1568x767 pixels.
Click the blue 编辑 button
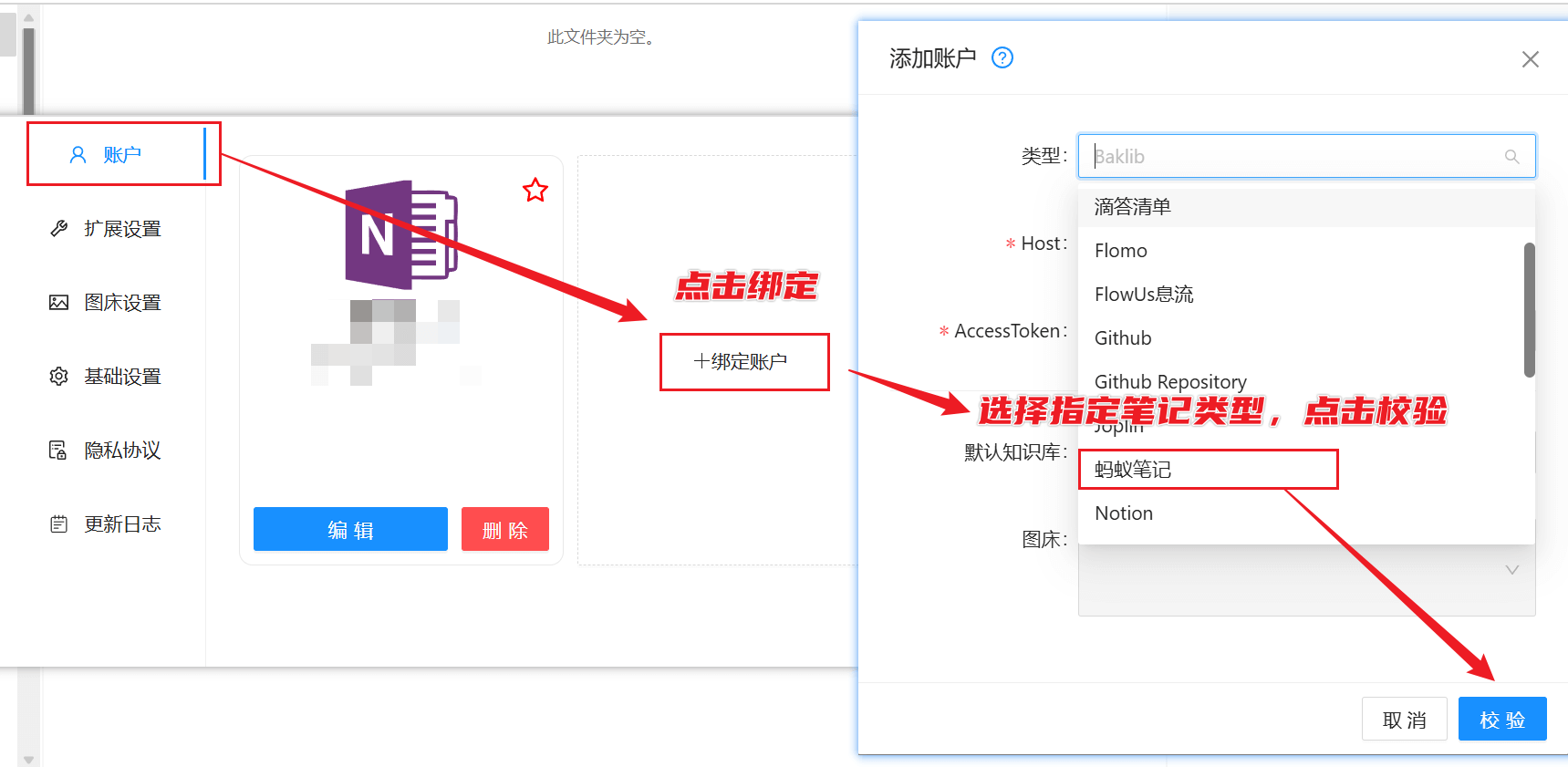350,529
